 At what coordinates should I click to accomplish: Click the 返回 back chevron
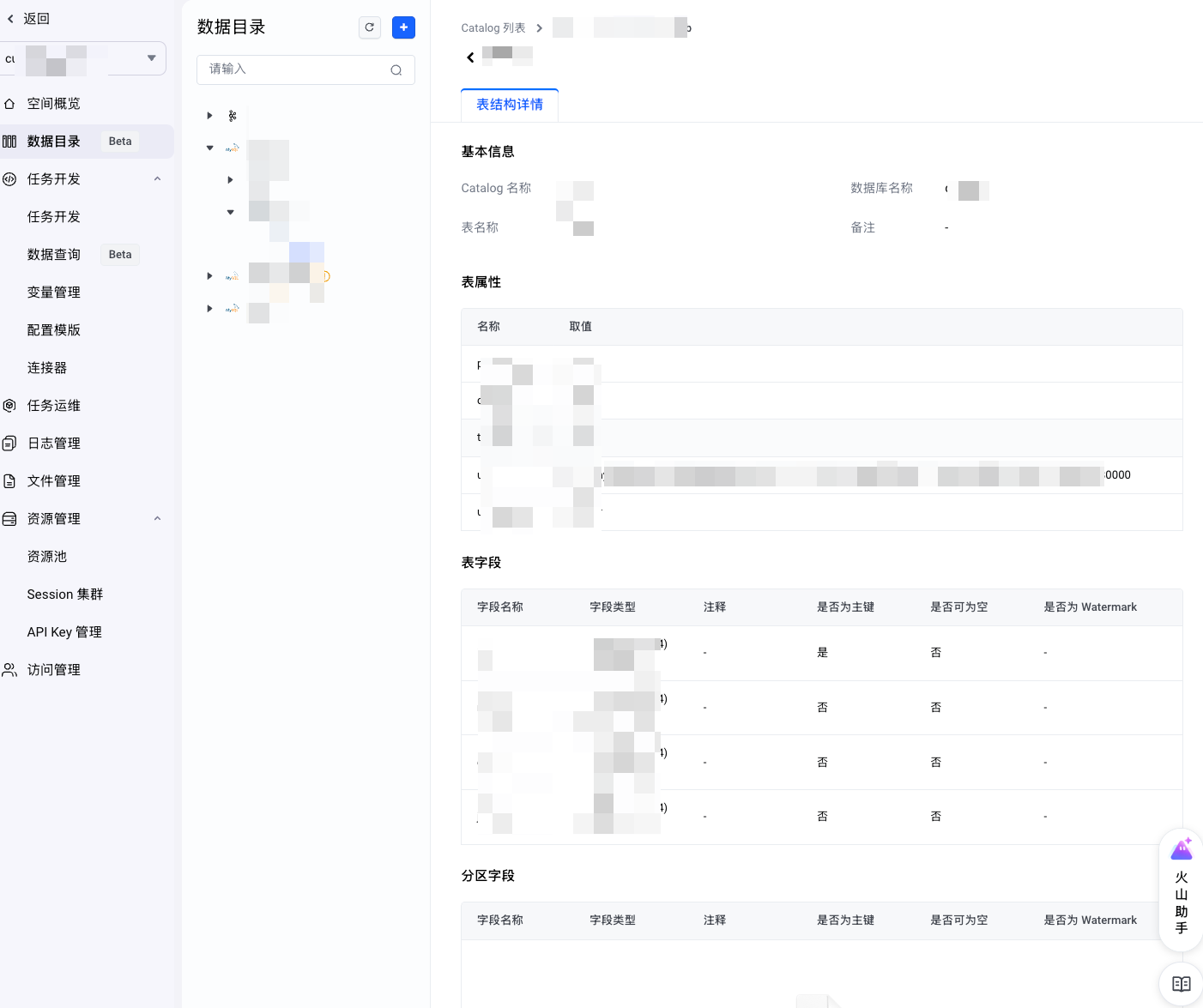[x=11, y=19]
